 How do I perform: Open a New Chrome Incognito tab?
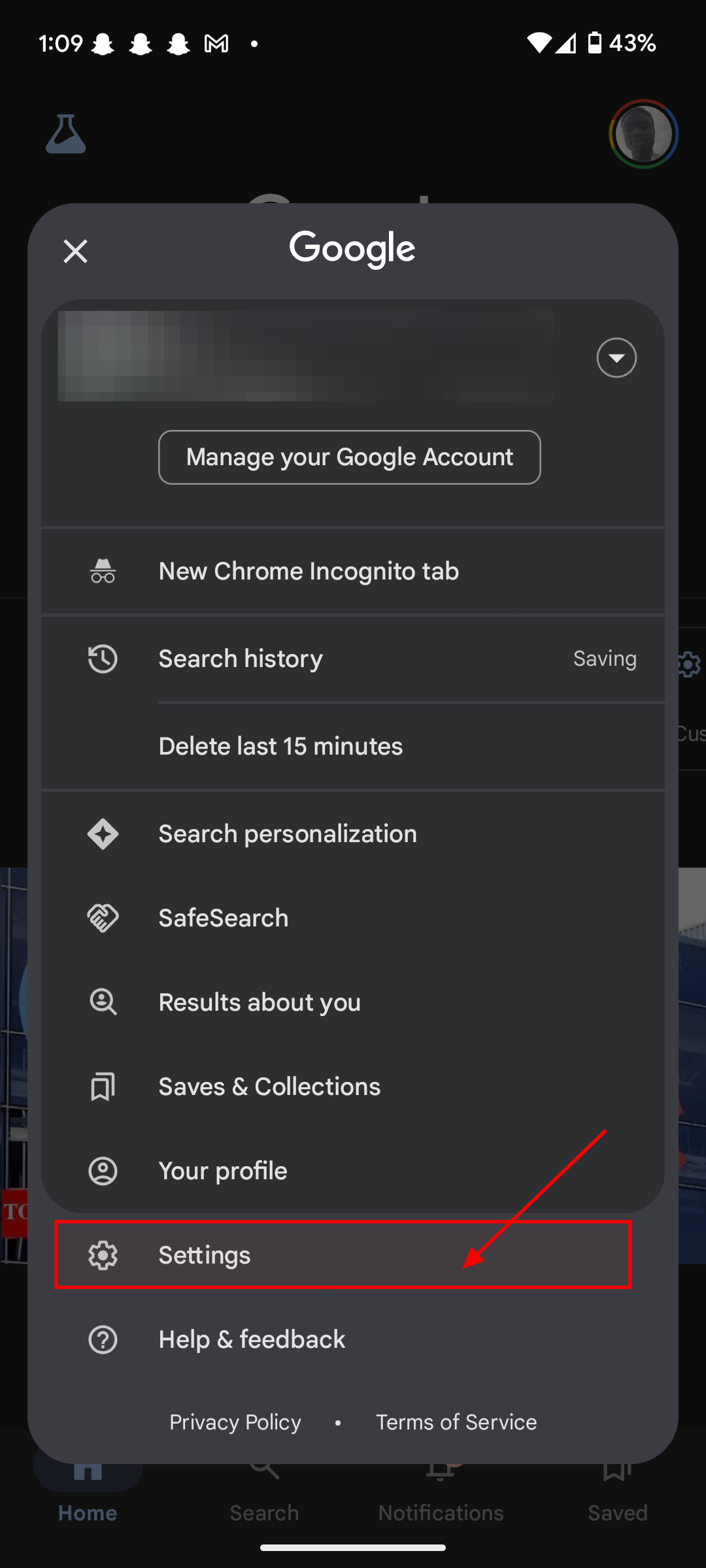point(309,572)
